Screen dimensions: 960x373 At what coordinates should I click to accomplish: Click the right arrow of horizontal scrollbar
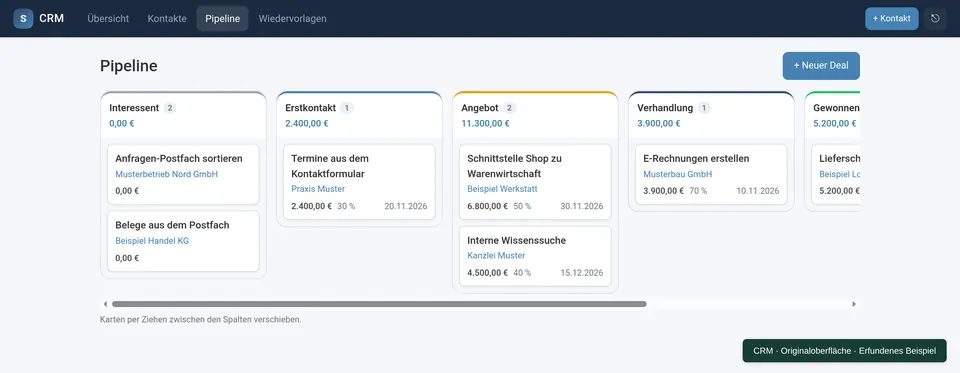854,304
